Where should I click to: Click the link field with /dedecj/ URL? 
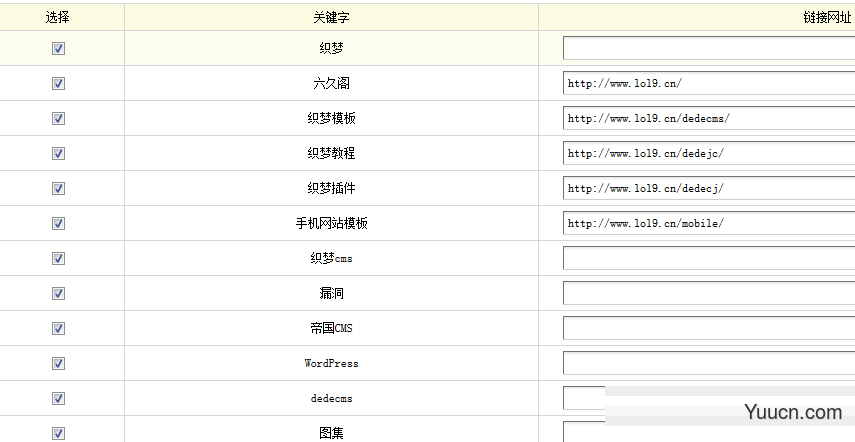709,188
